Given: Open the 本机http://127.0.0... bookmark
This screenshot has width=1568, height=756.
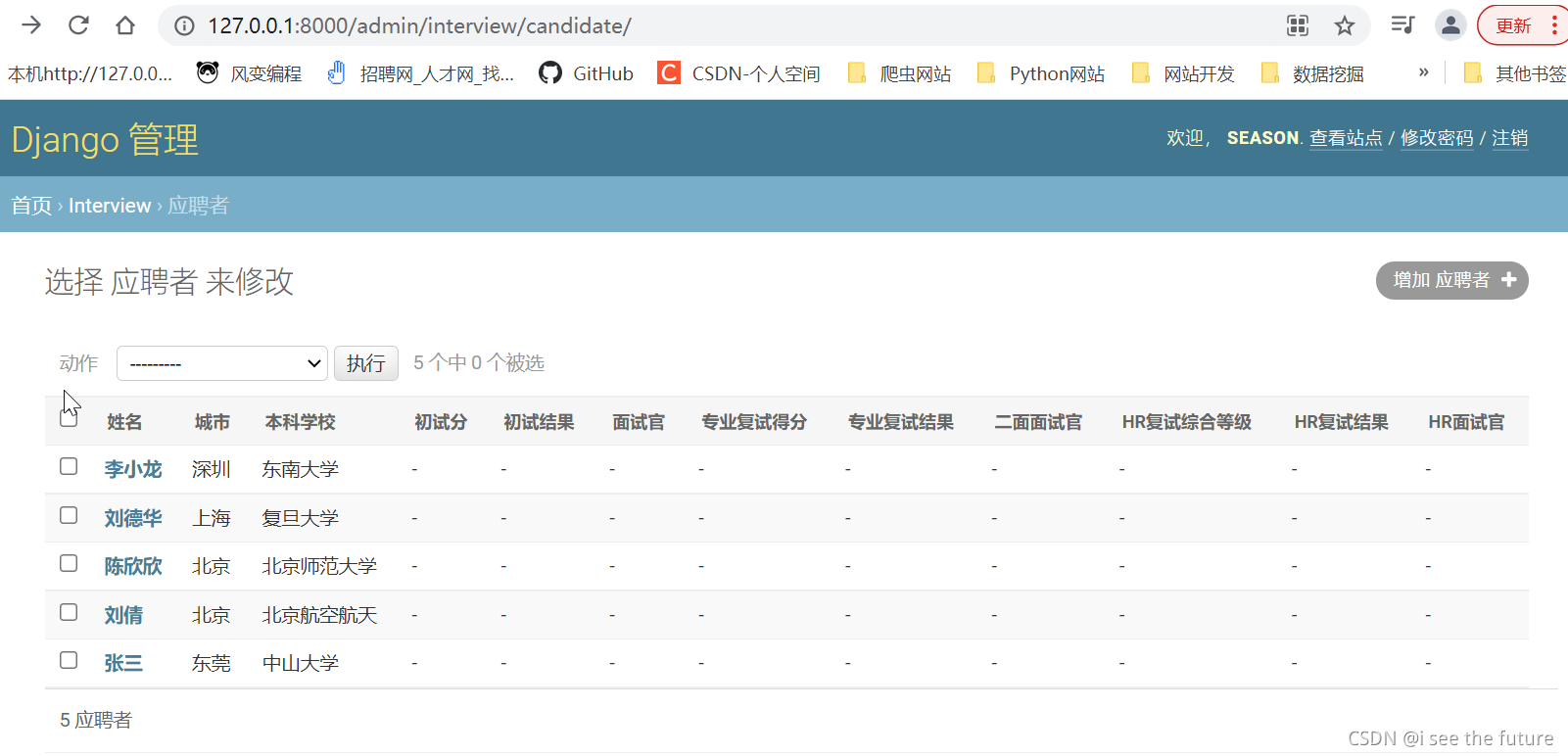Looking at the screenshot, I should 90,73.
